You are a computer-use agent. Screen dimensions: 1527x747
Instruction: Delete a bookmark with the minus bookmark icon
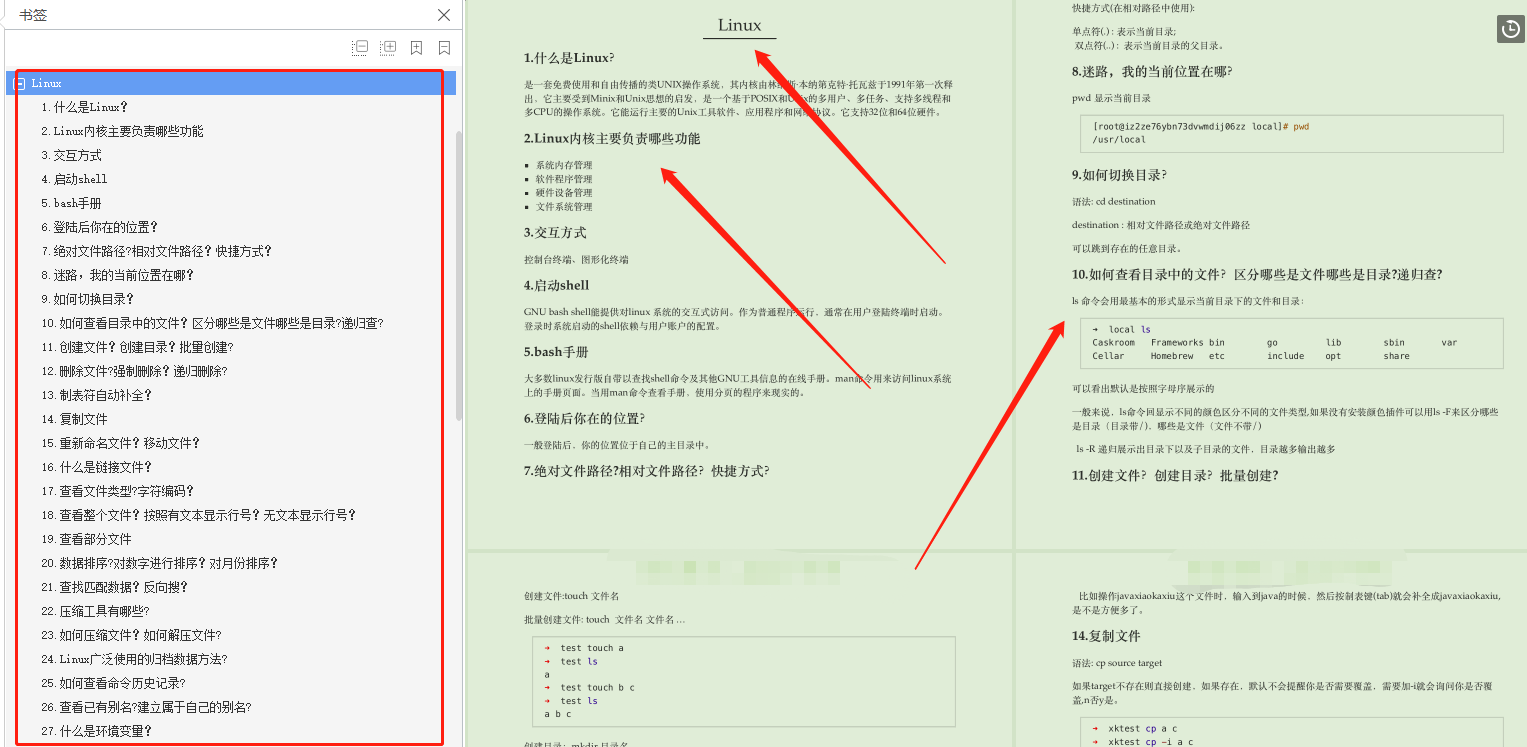444,47
